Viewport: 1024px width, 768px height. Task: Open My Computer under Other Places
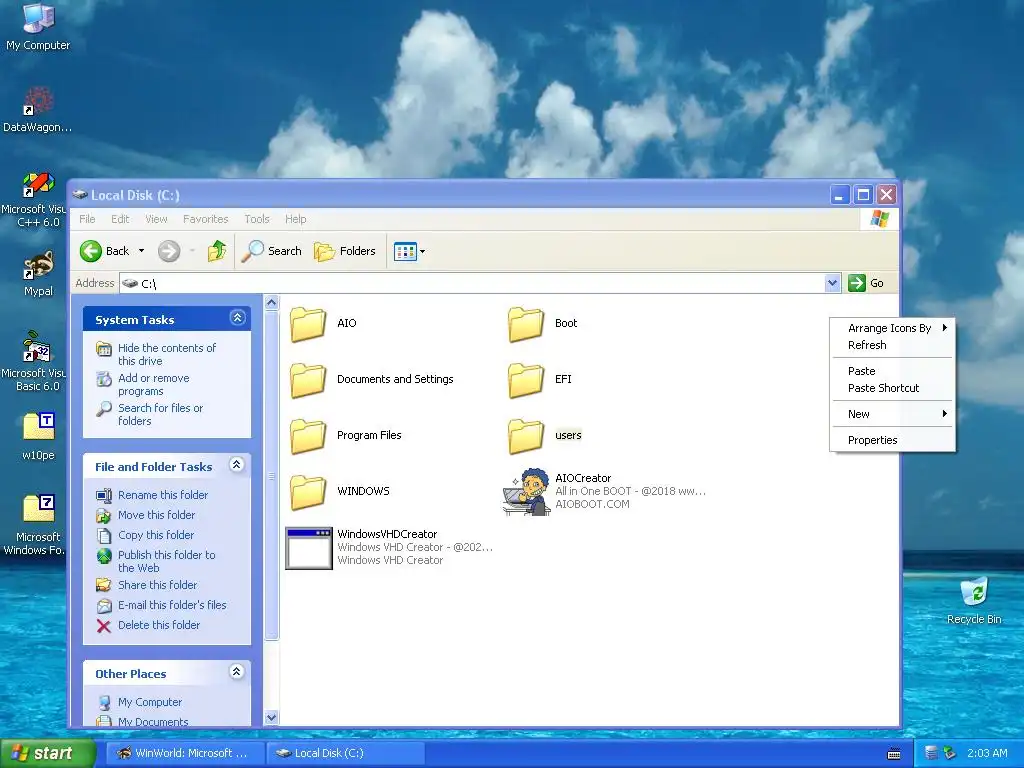point(150,702)
